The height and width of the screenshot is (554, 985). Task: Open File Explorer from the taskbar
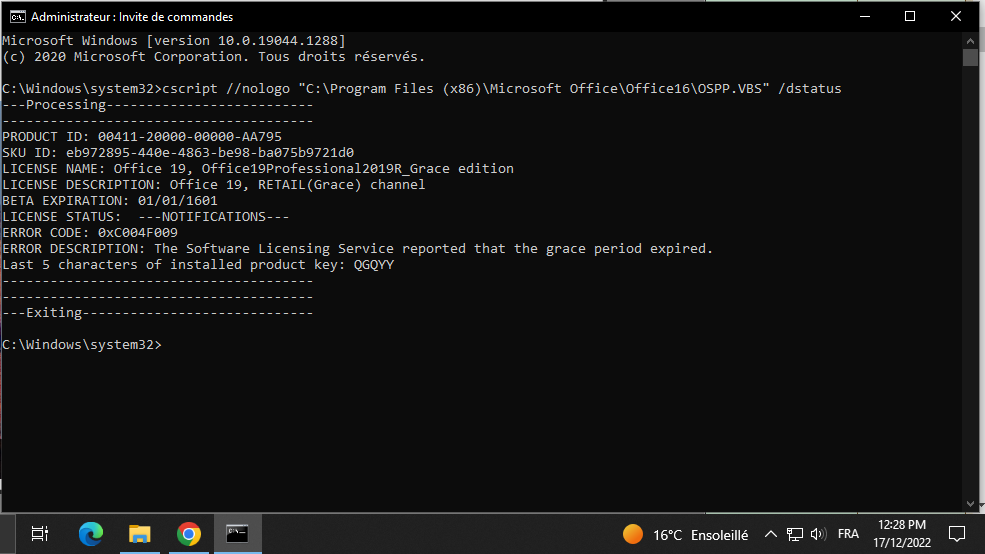tap(139, 534)
